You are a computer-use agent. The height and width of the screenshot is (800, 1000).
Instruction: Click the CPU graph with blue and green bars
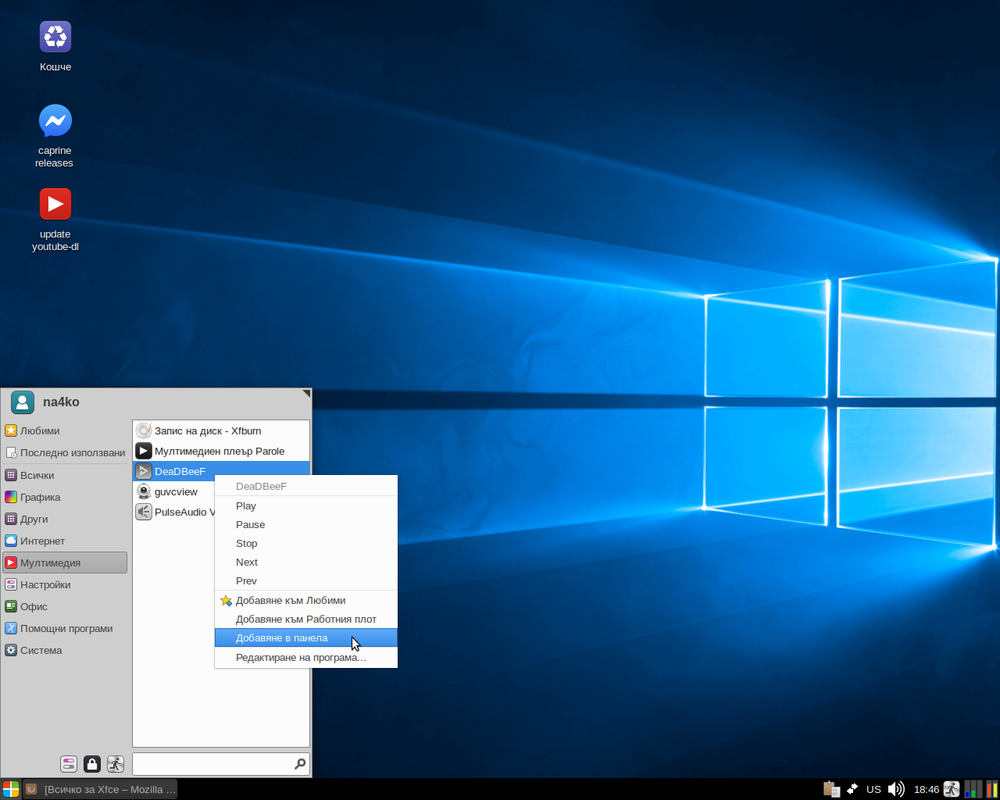pyautogui.click(x=973, y=789)
